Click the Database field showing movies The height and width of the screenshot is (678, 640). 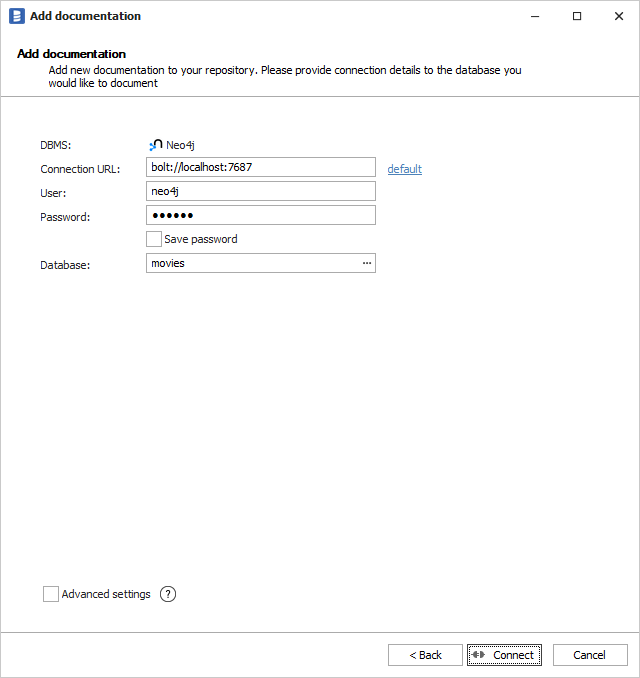[250, 263]
